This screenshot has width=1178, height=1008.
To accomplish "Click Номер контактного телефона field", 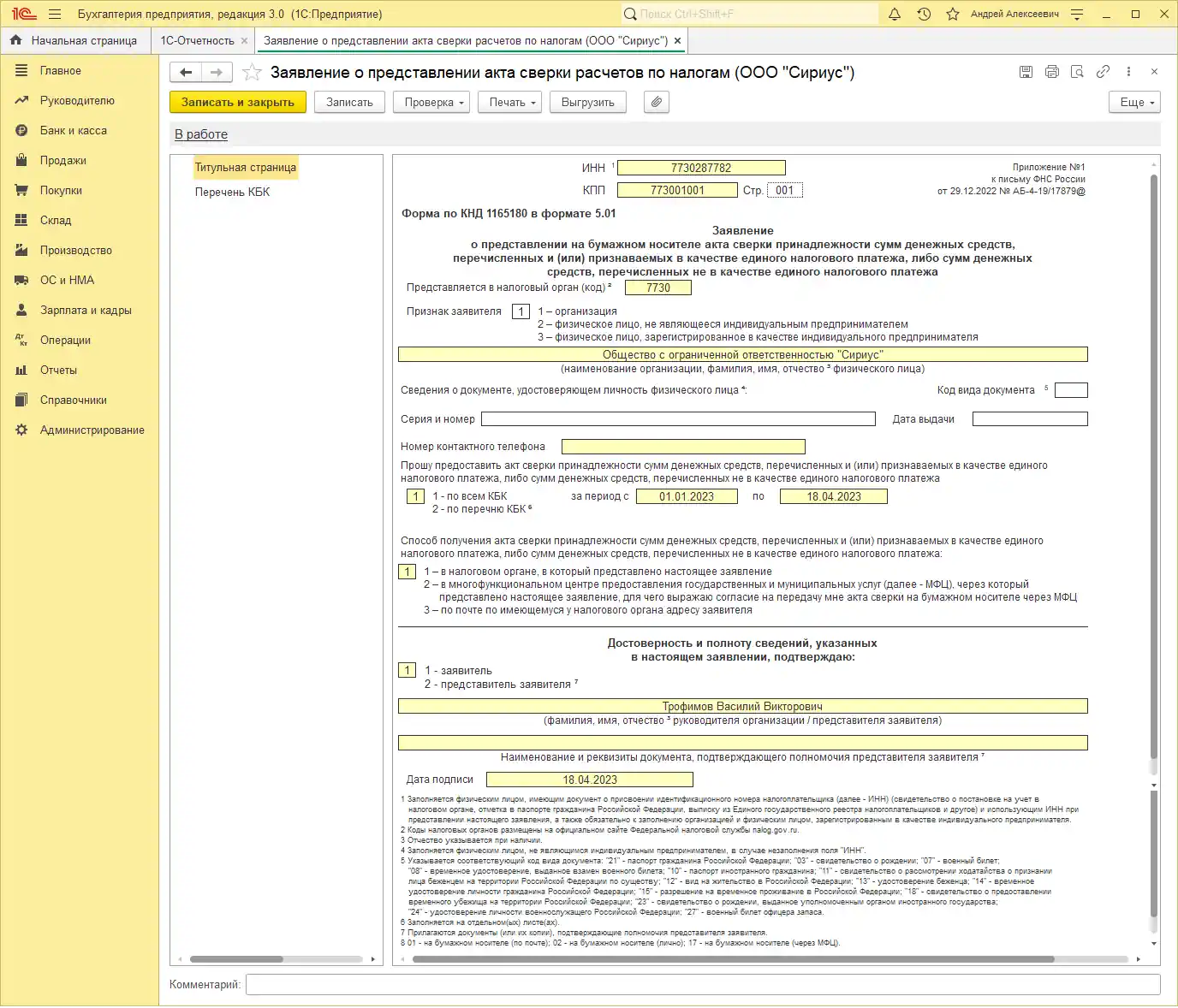I will tap(683, 447).
